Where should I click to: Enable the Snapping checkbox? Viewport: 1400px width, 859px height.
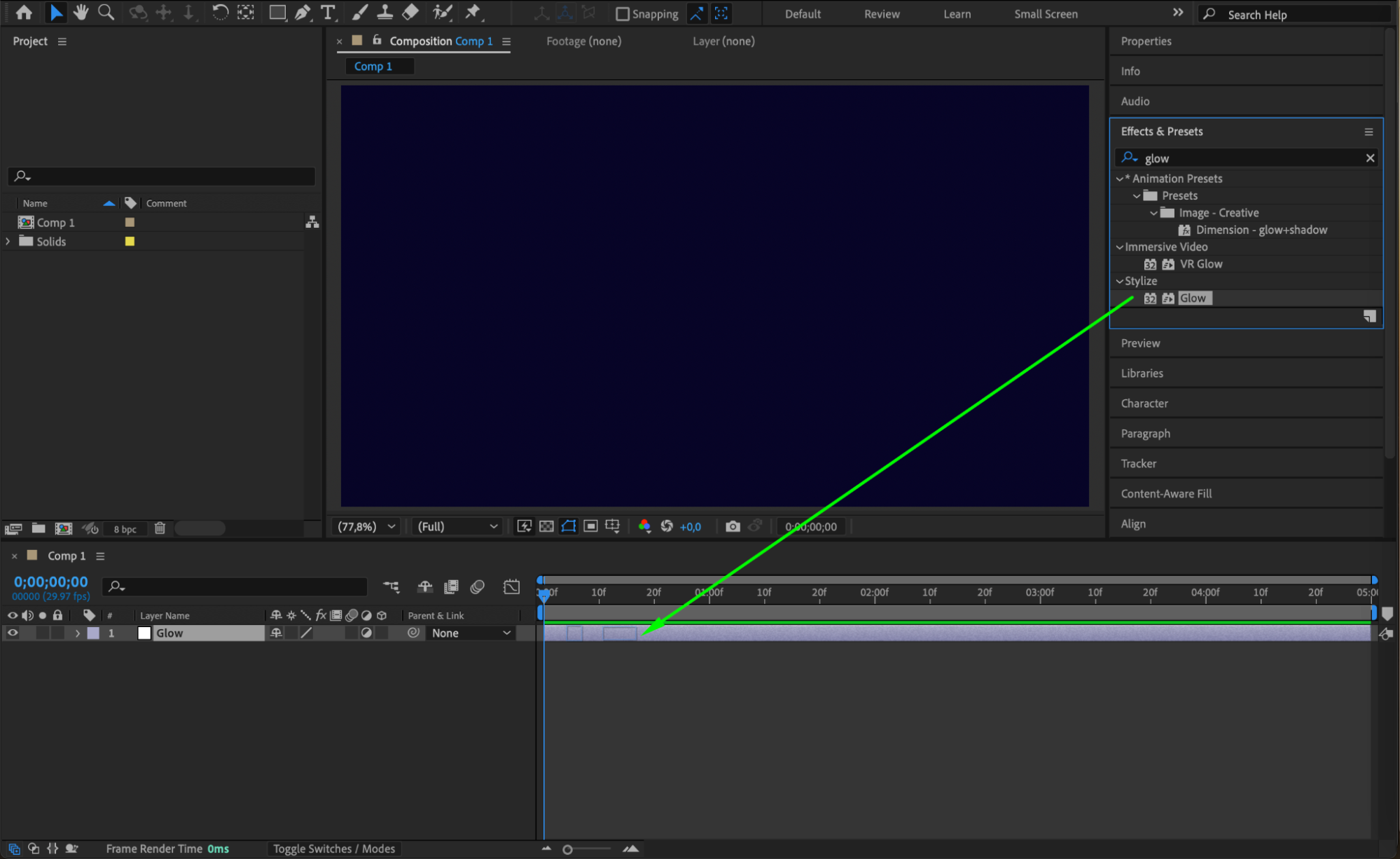(622, 14)
